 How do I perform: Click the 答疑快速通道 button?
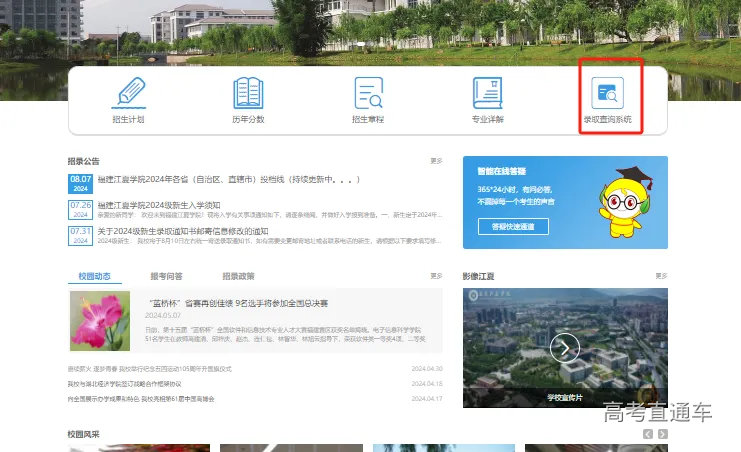pyautogui.click(x=513, y=226)
